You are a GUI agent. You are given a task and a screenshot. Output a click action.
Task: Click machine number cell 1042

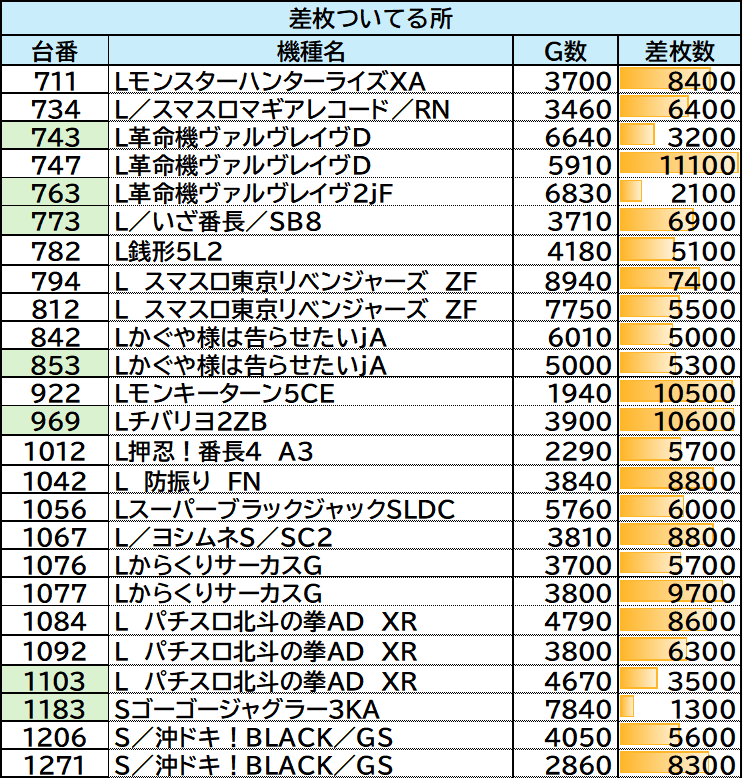point(55,479)
